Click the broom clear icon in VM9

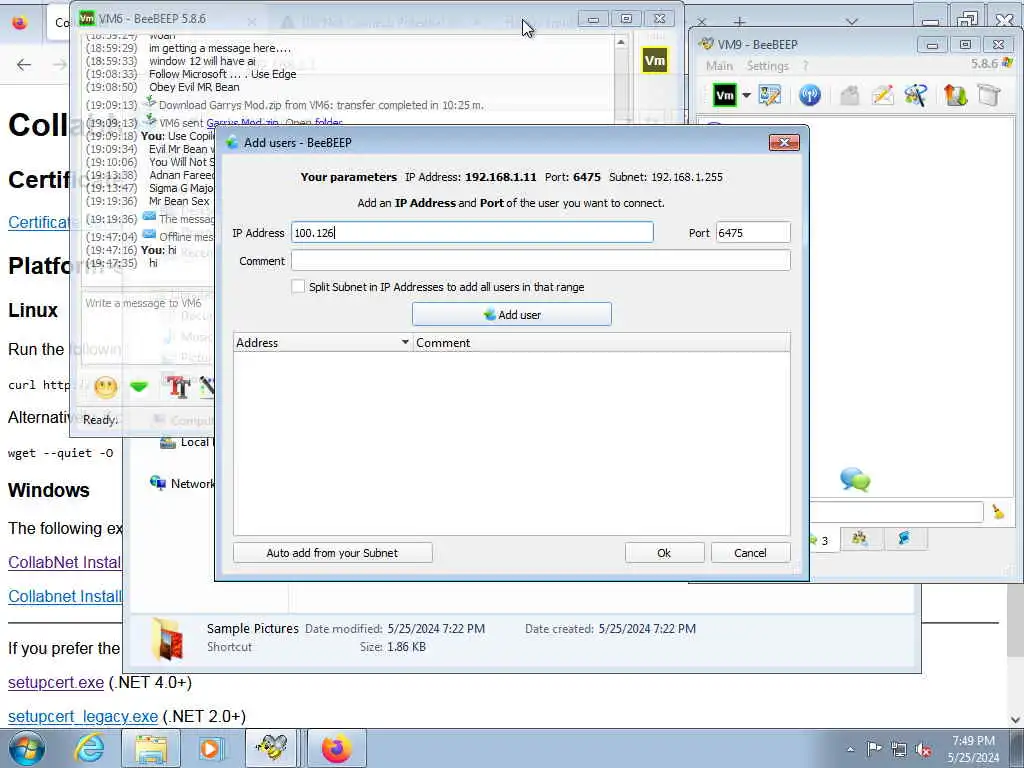click(x=998, y=512)
